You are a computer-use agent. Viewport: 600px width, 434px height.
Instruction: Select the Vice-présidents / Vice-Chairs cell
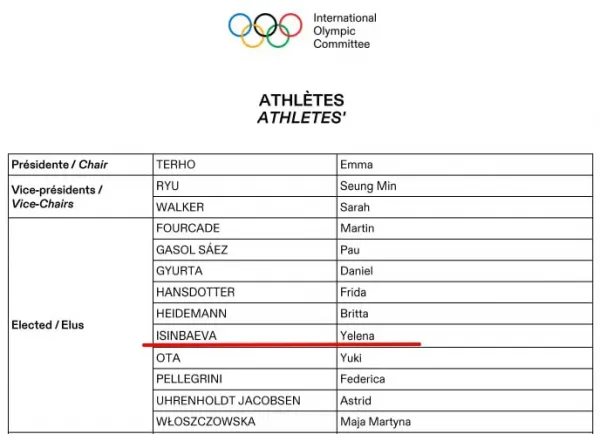tap(55, 196)
